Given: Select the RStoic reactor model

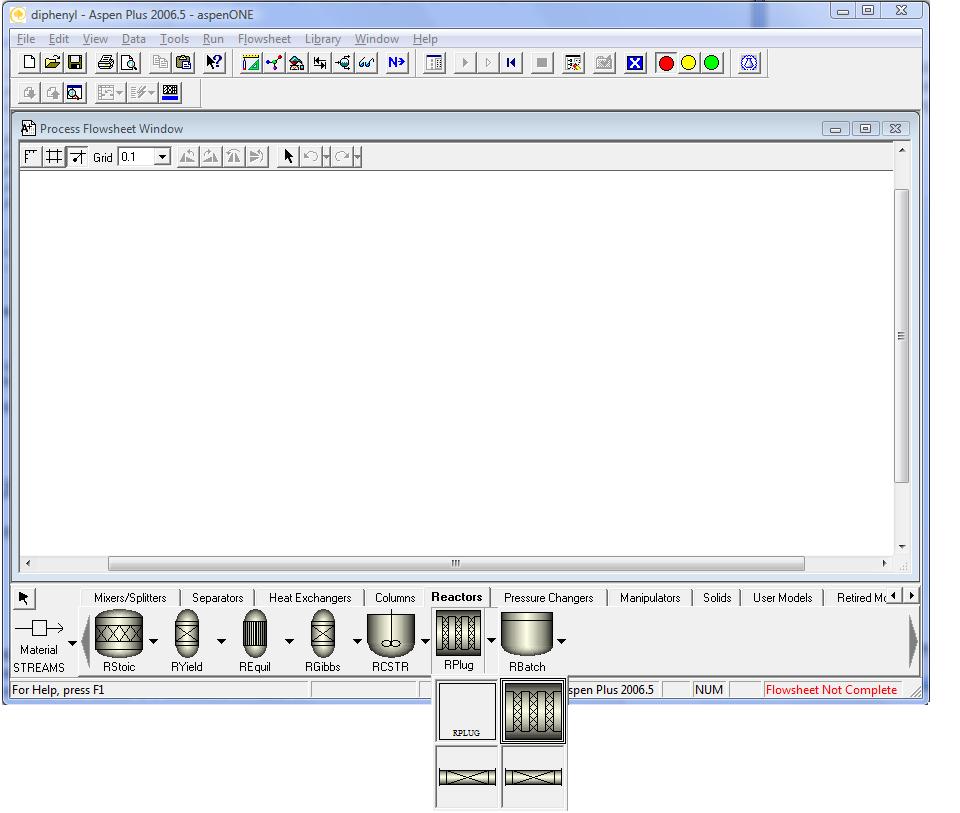Looking at the screenshot, I should pos(119,641).
